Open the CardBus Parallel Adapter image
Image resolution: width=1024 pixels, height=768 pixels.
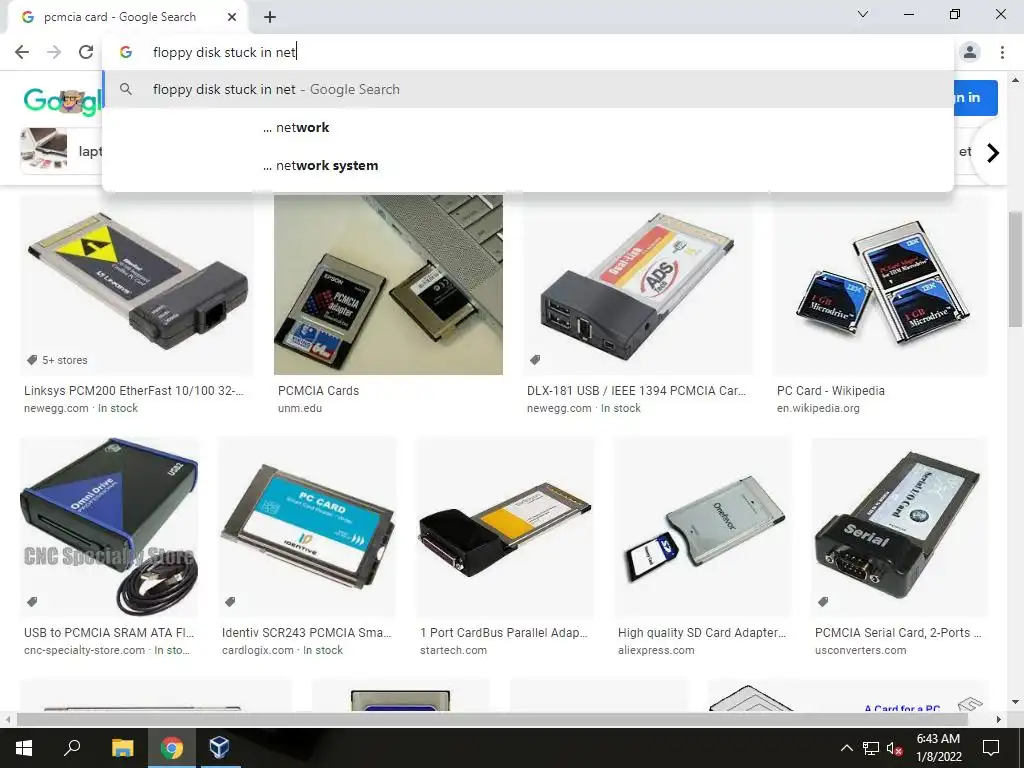tap(505, 527)
